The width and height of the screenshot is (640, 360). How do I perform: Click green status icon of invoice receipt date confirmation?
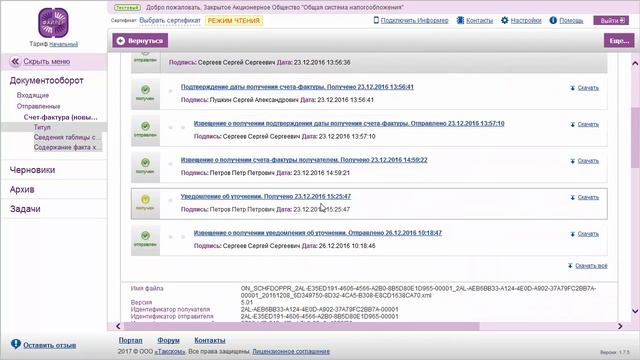[x=145, y=89]
